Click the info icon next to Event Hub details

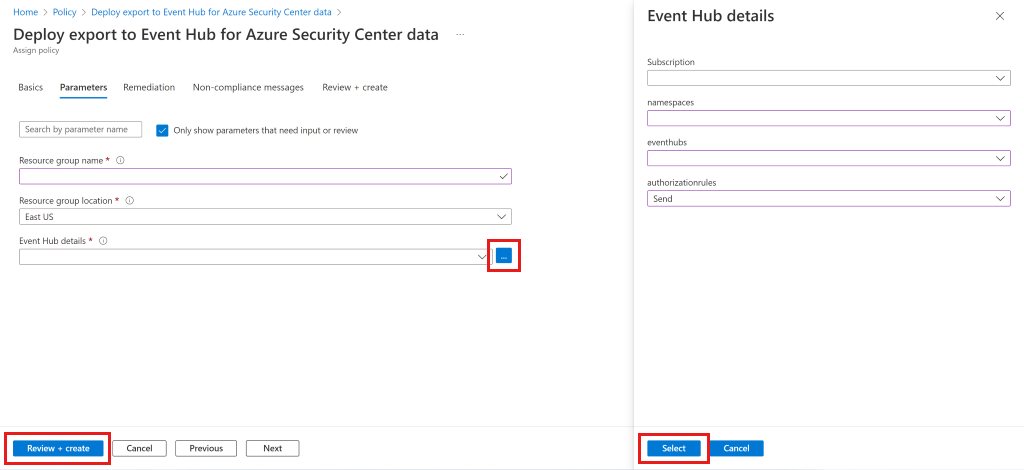(103, 240)
